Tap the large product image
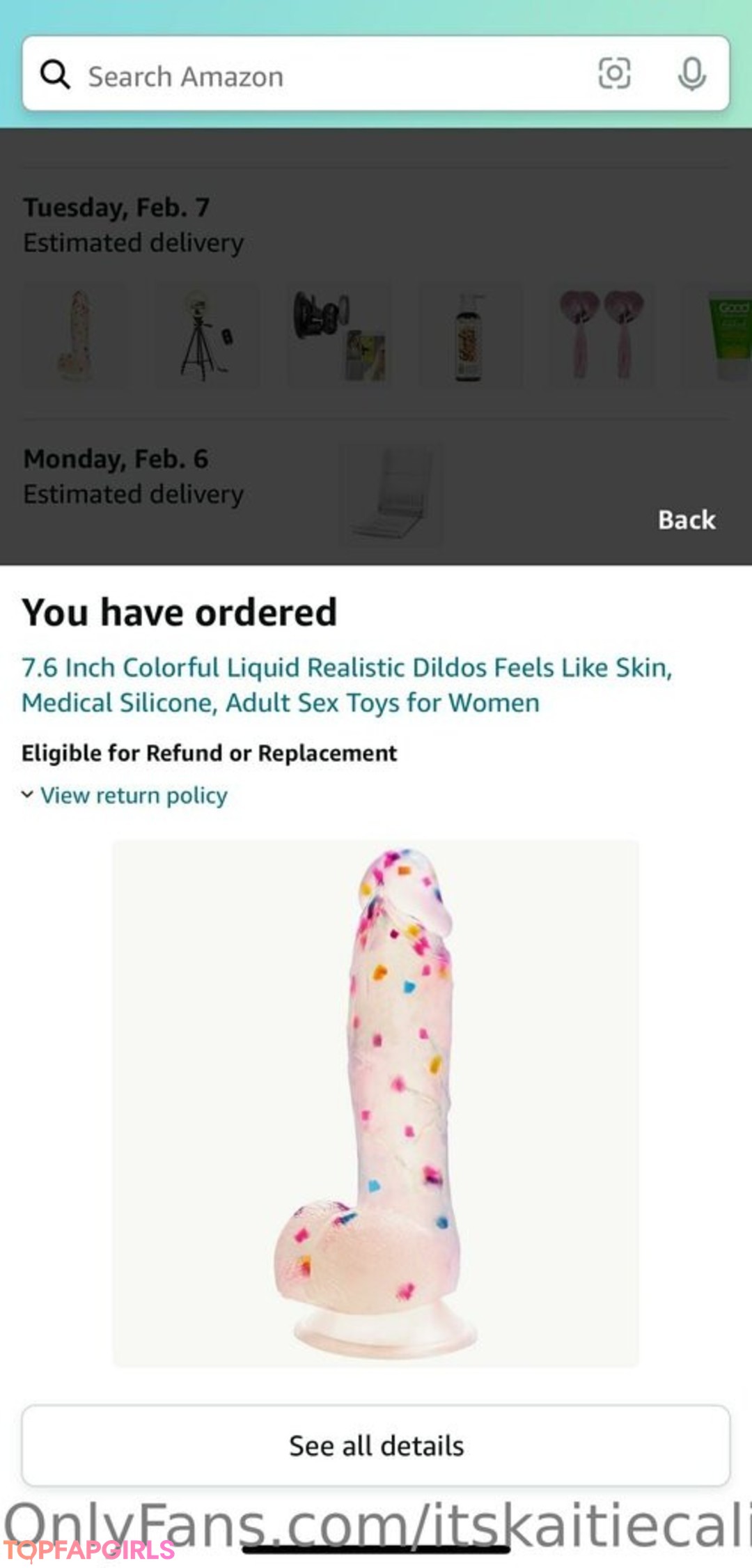752x1568 pixels. pyautogui.click(x=376, y=1103)
